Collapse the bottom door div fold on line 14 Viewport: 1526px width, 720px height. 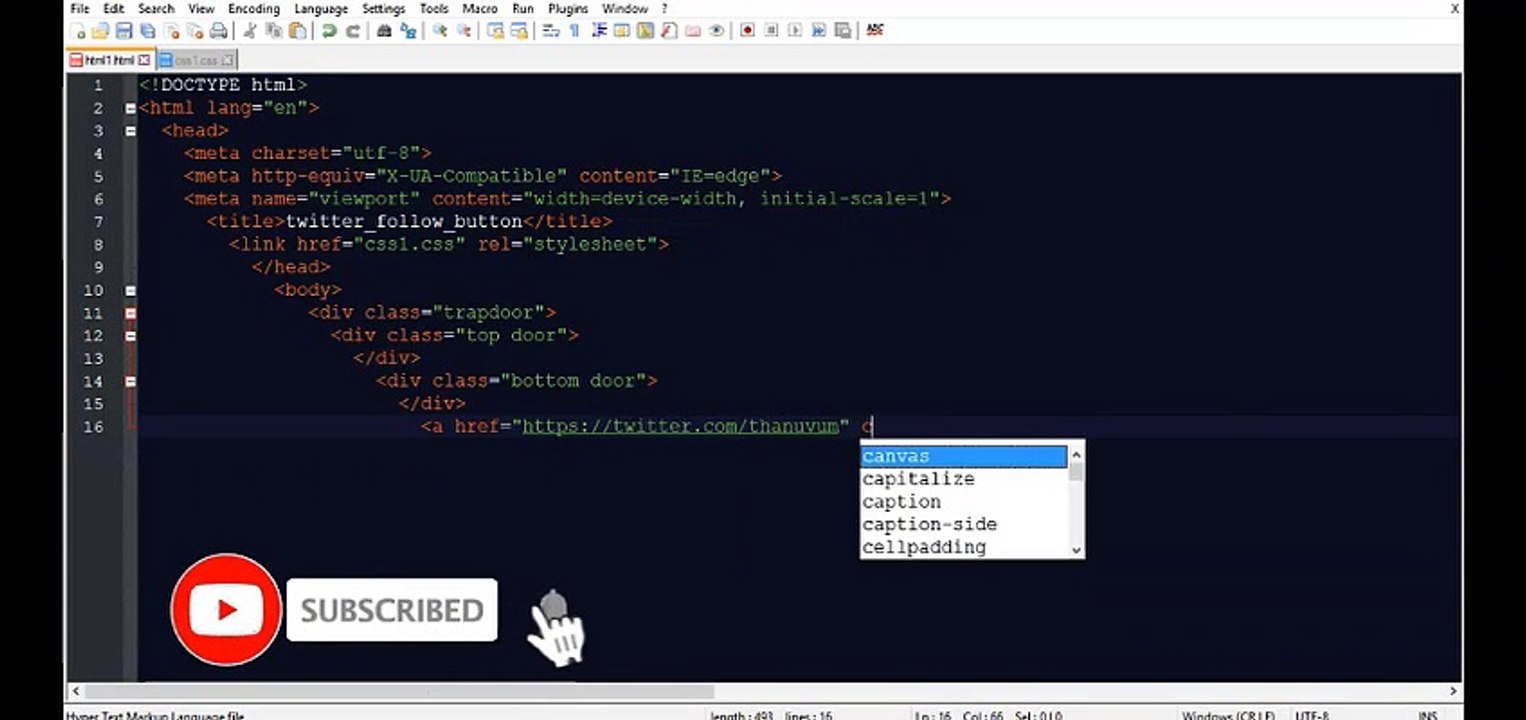[x=131, y=381]
